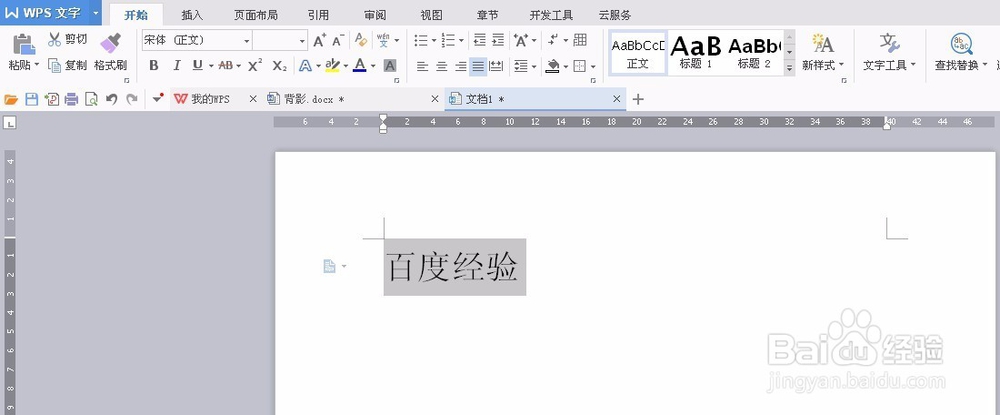This screenshot has width=1000, height=415.
Task: Apply character shading gray A icon
Action: tap(390, 65)
